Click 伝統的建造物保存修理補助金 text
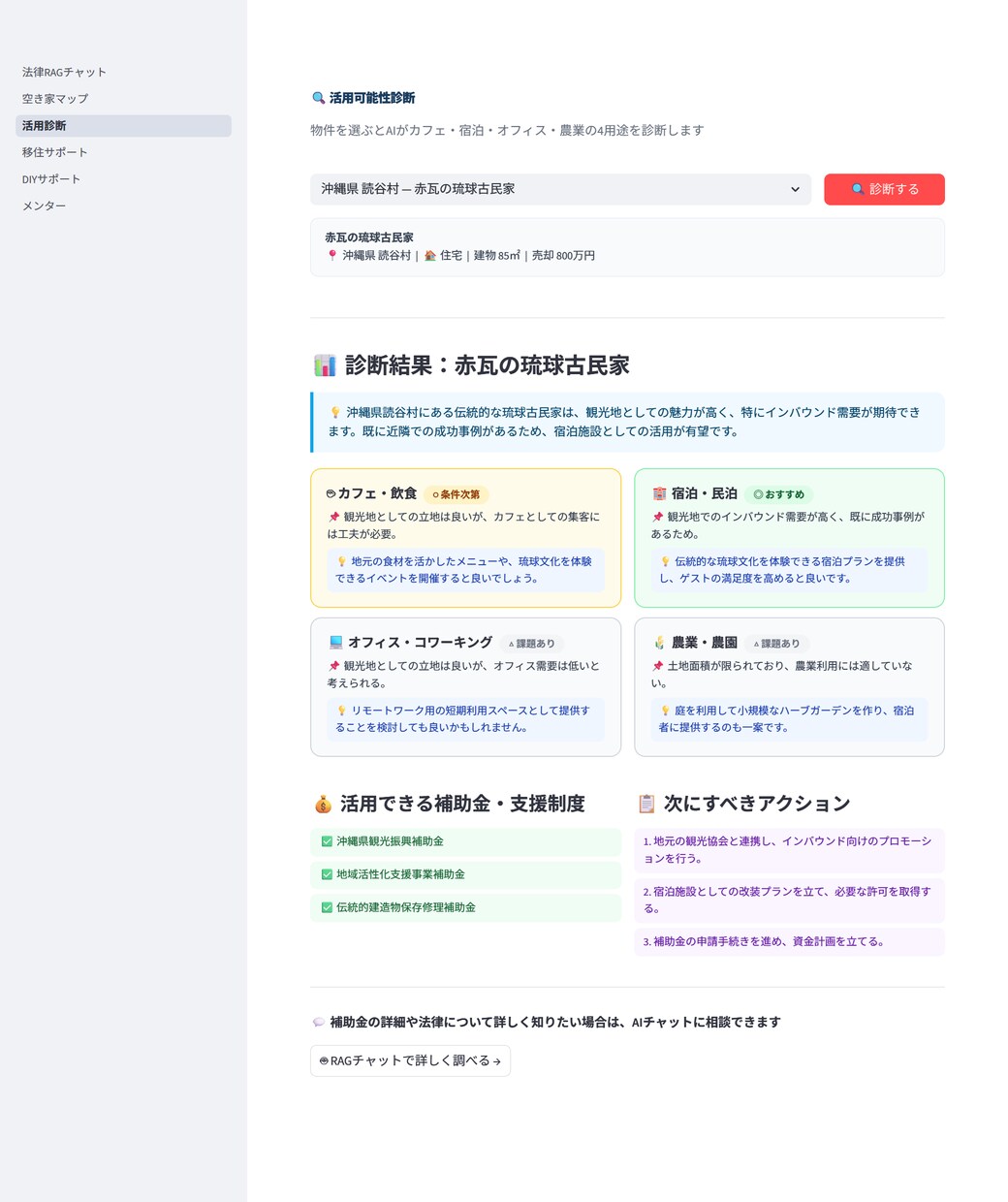The height and width of the screenshot is (1202, 1008). [x=406, y=907]
